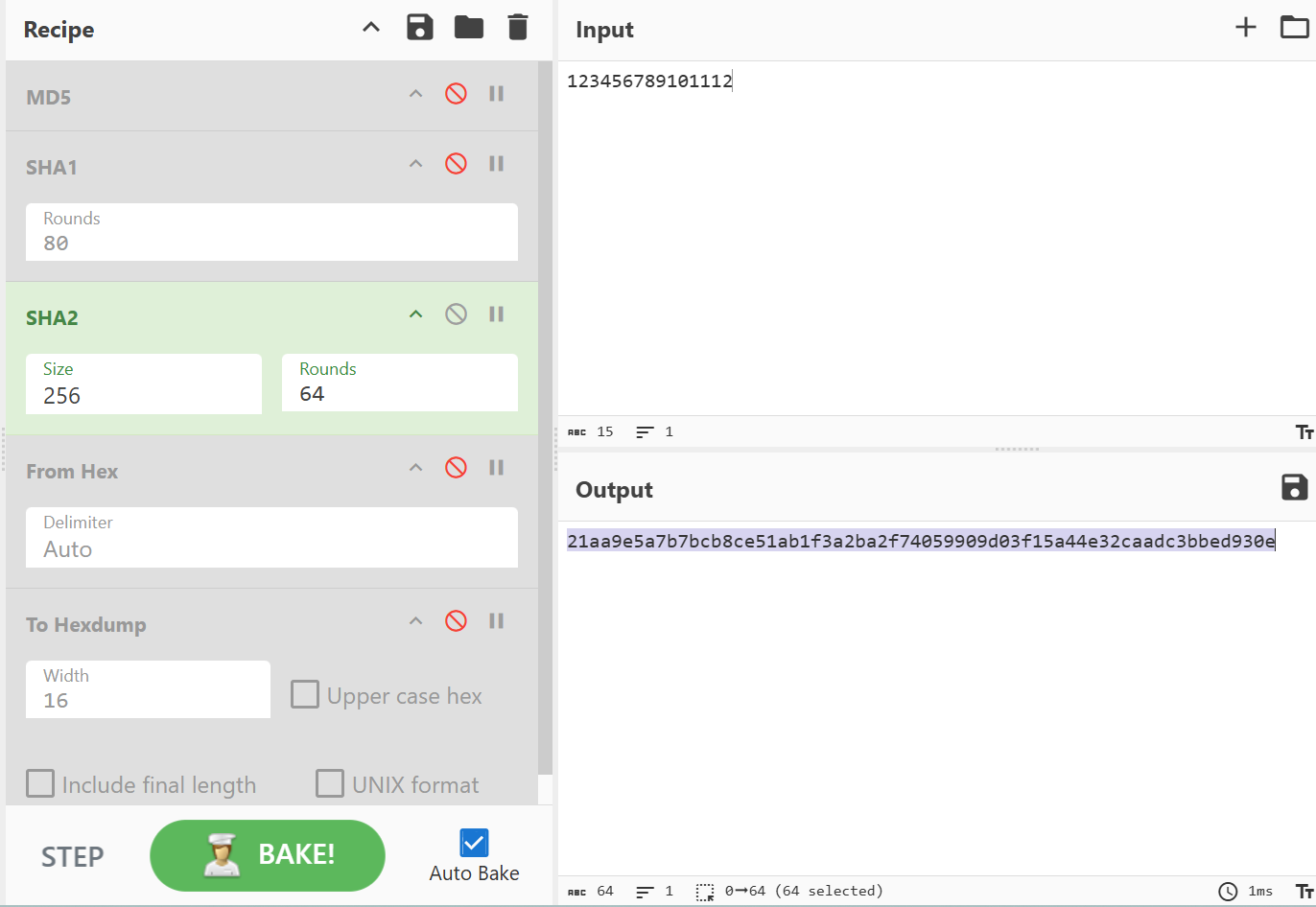The width and height of the screenshot is (1316, 907).
Task: Uncheck the Auto Bake checkbox
Action: (474, 843)
